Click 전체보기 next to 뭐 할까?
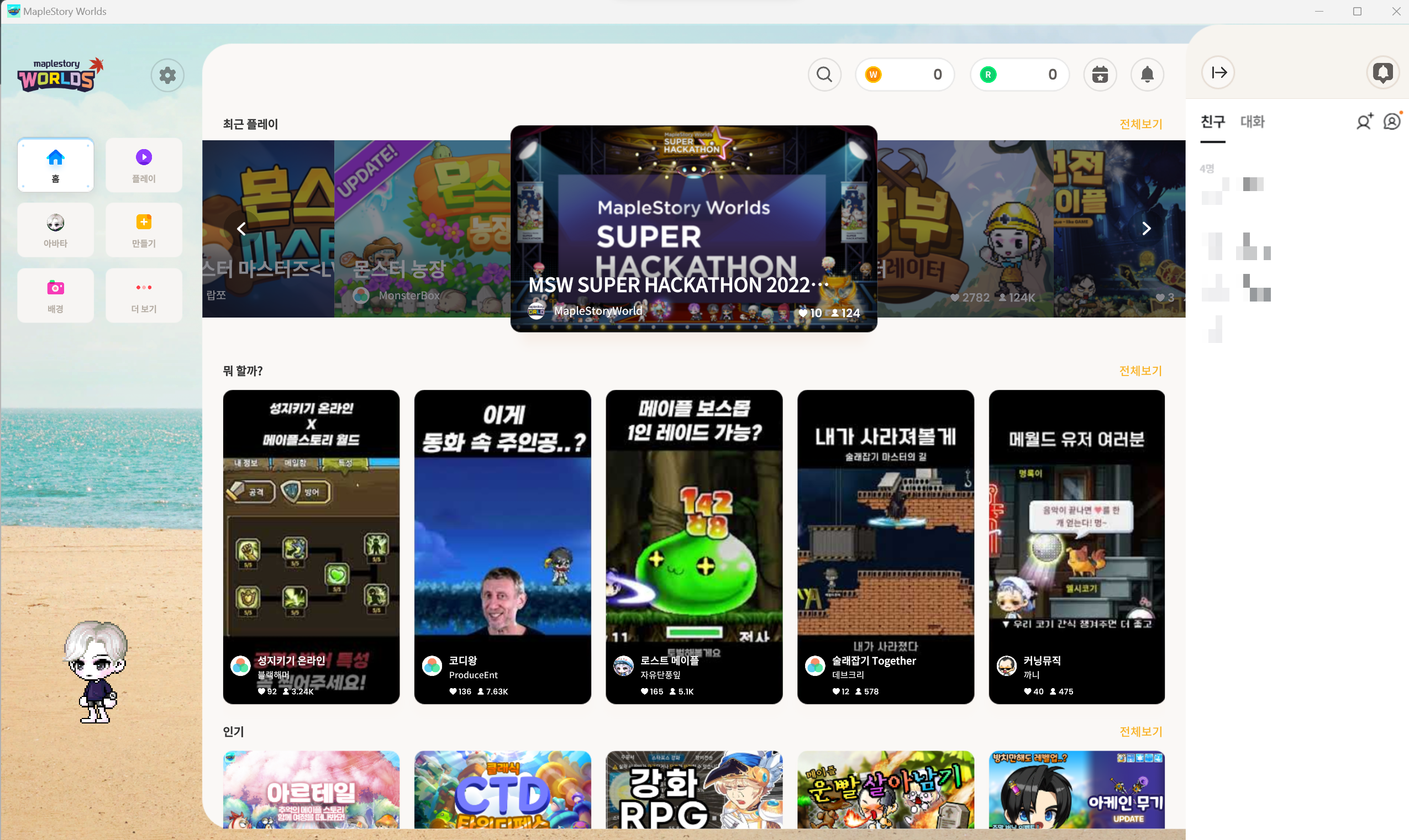 (x=1140, y=371)
